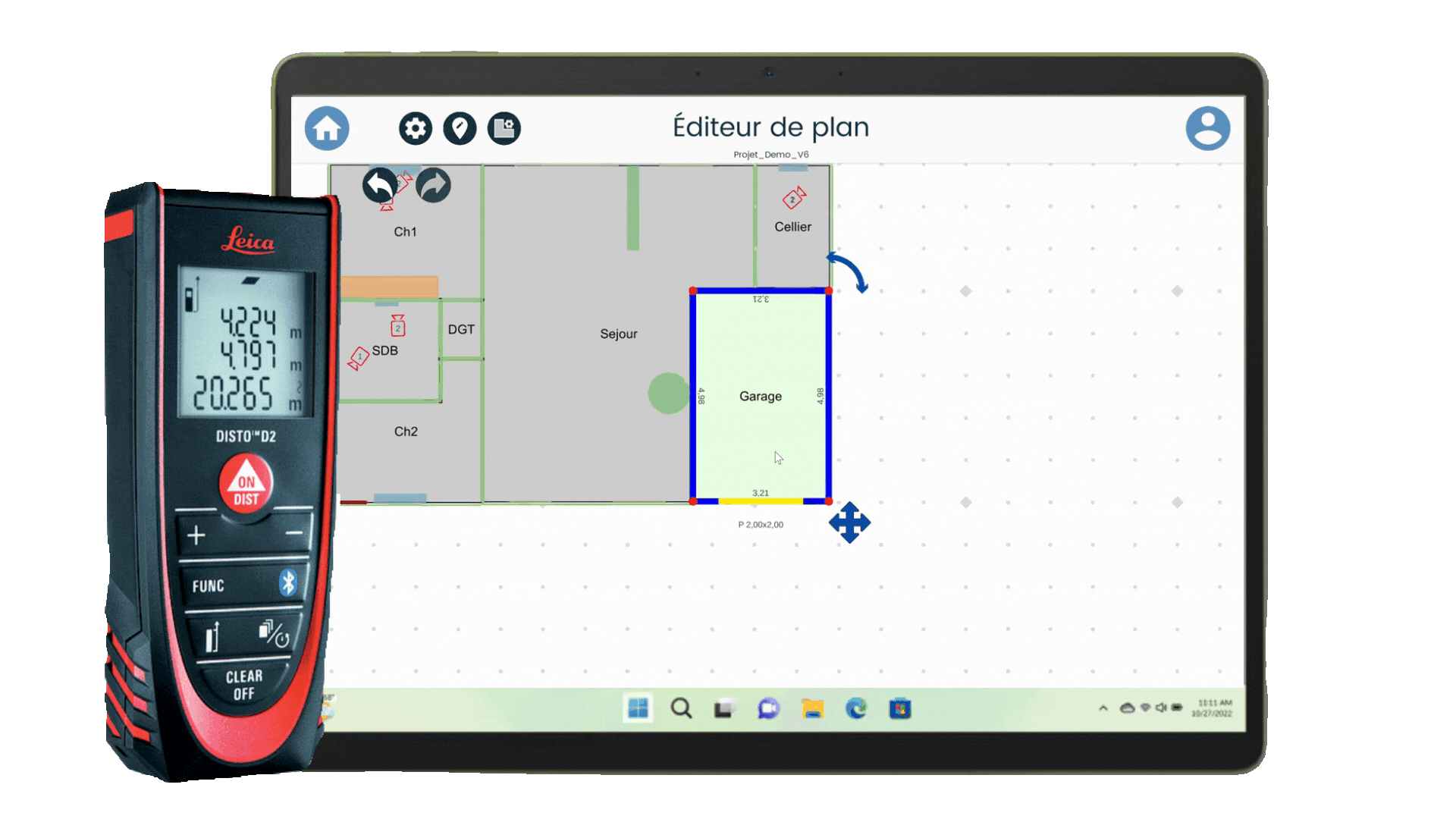Click the yellow door segment on Garage wall
1456x819 pixels.
pyautogui.click(x=761, y=501)
